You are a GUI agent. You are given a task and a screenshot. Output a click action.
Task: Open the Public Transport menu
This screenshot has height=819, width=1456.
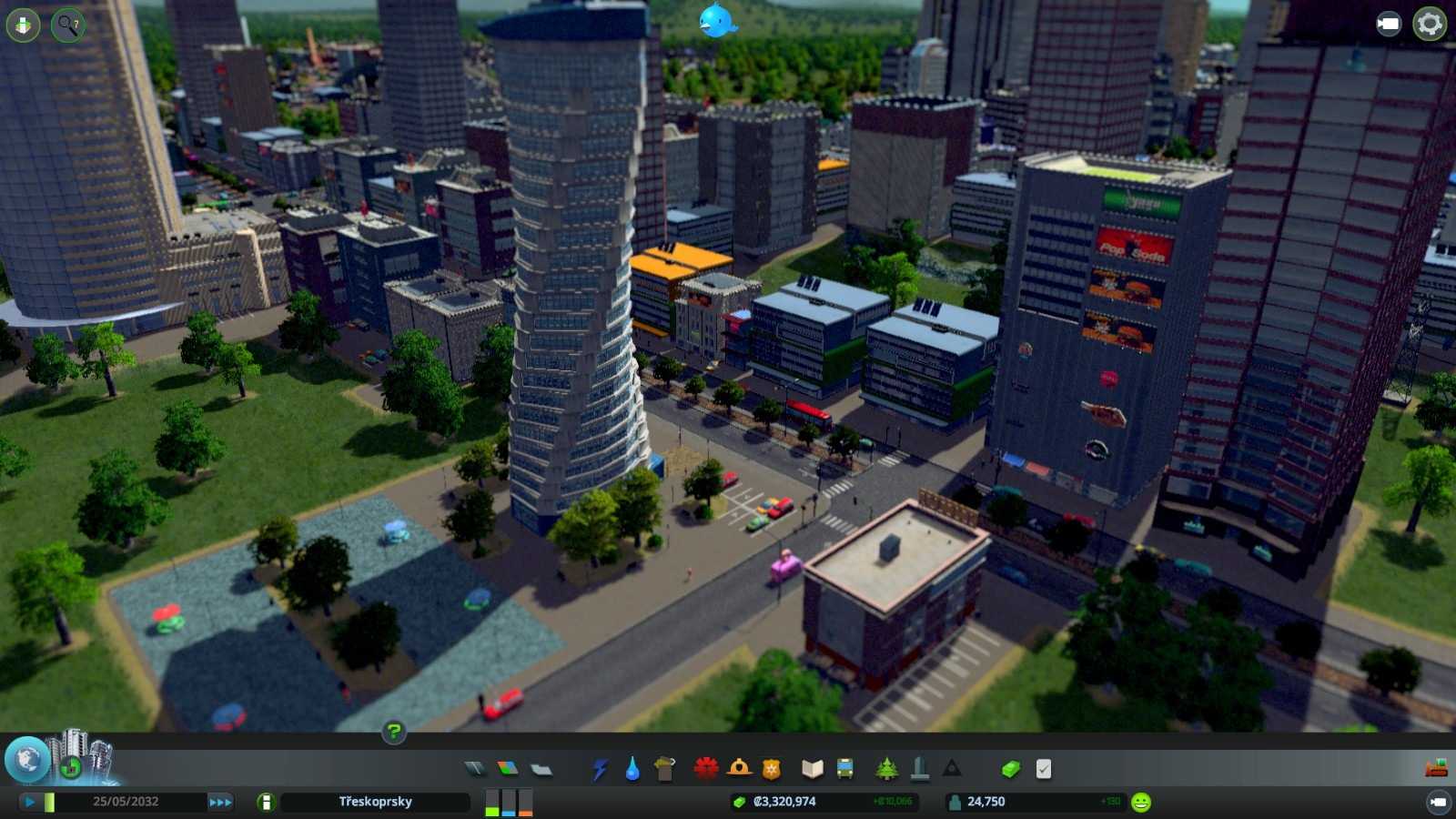point(845,770)
